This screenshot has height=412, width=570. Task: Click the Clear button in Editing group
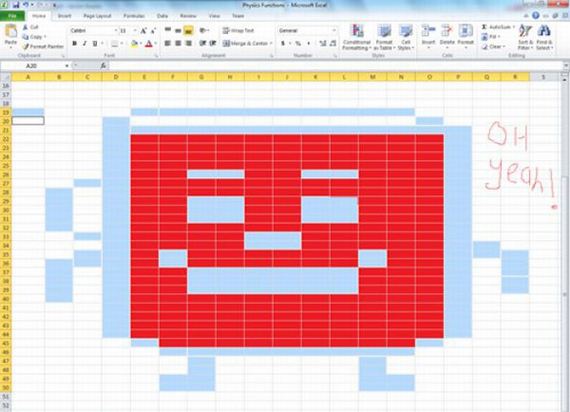coord(492,47)
